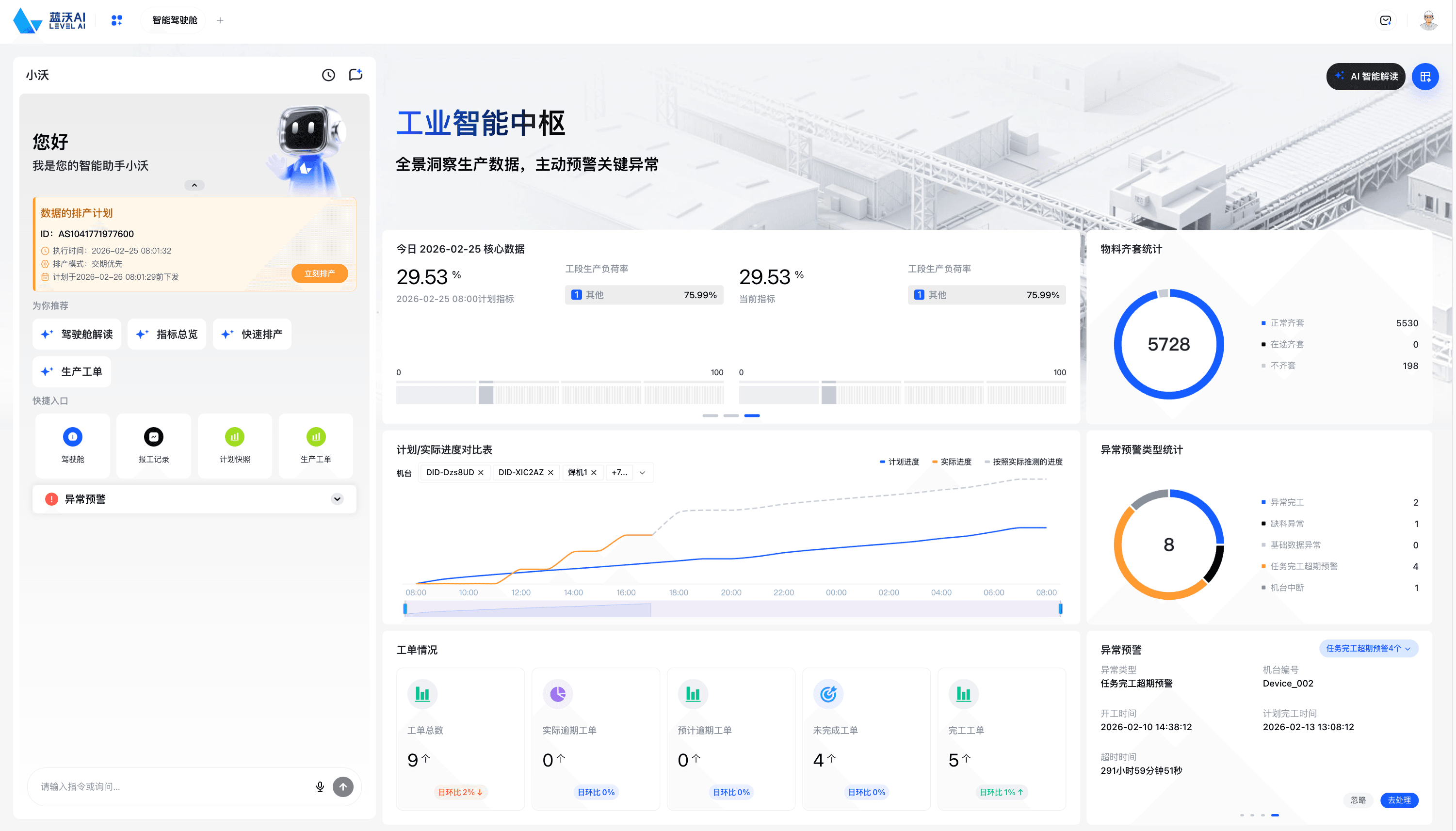
Task: Click the first 异常预警 pagination dot
Action: (1242, 815)
